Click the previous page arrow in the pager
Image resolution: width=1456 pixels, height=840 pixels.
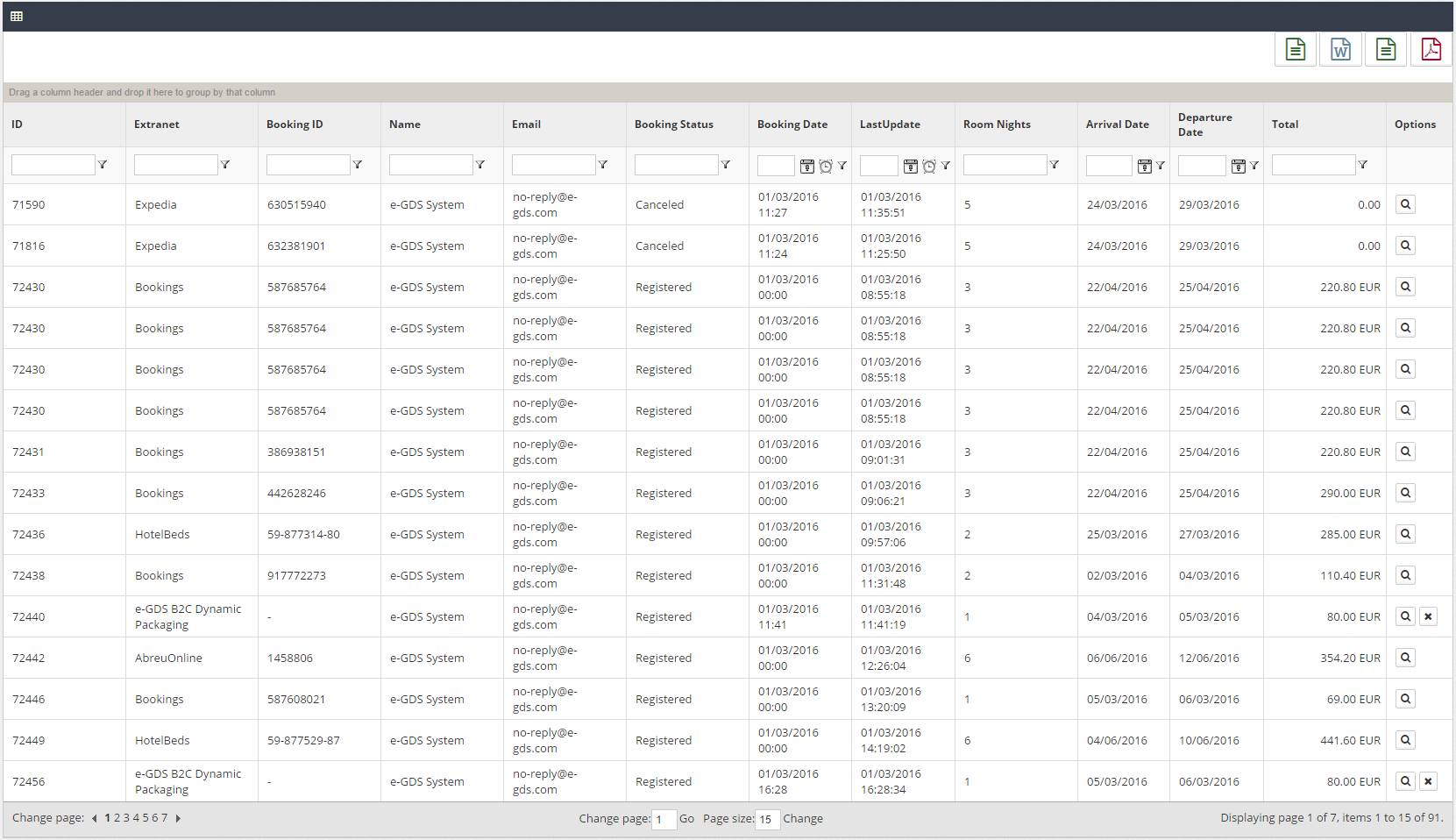pos(94,818)
